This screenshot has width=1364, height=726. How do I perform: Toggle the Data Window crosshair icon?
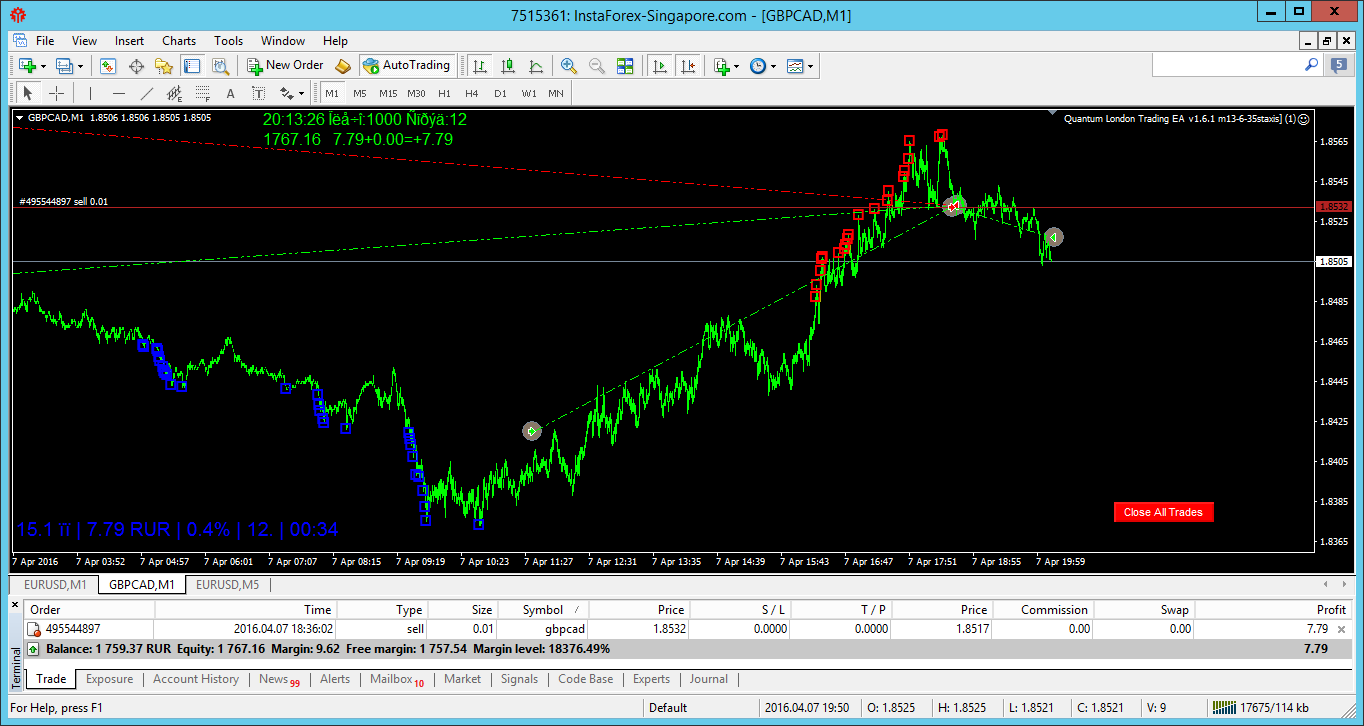136,66
